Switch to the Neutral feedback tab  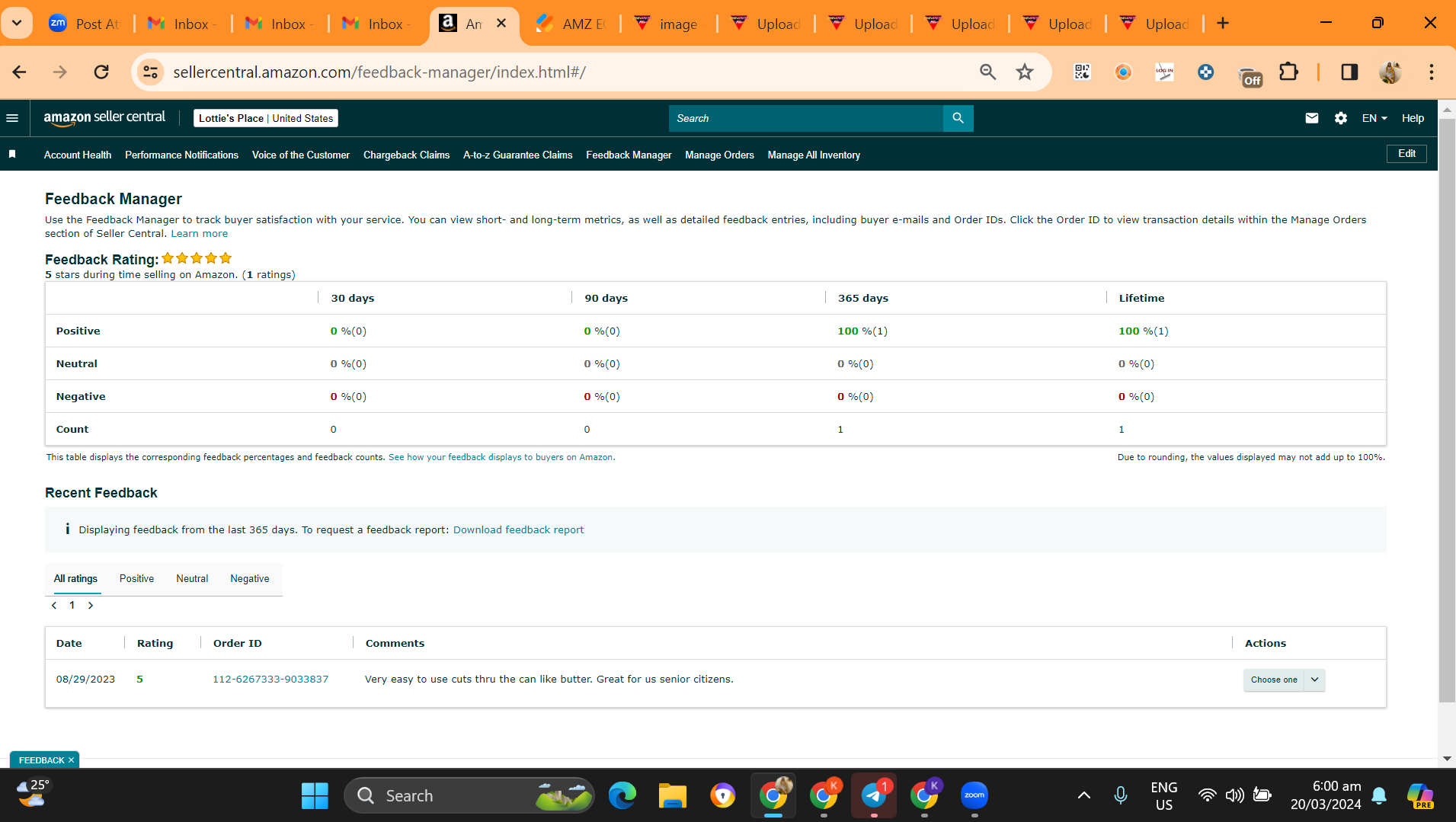192,579
